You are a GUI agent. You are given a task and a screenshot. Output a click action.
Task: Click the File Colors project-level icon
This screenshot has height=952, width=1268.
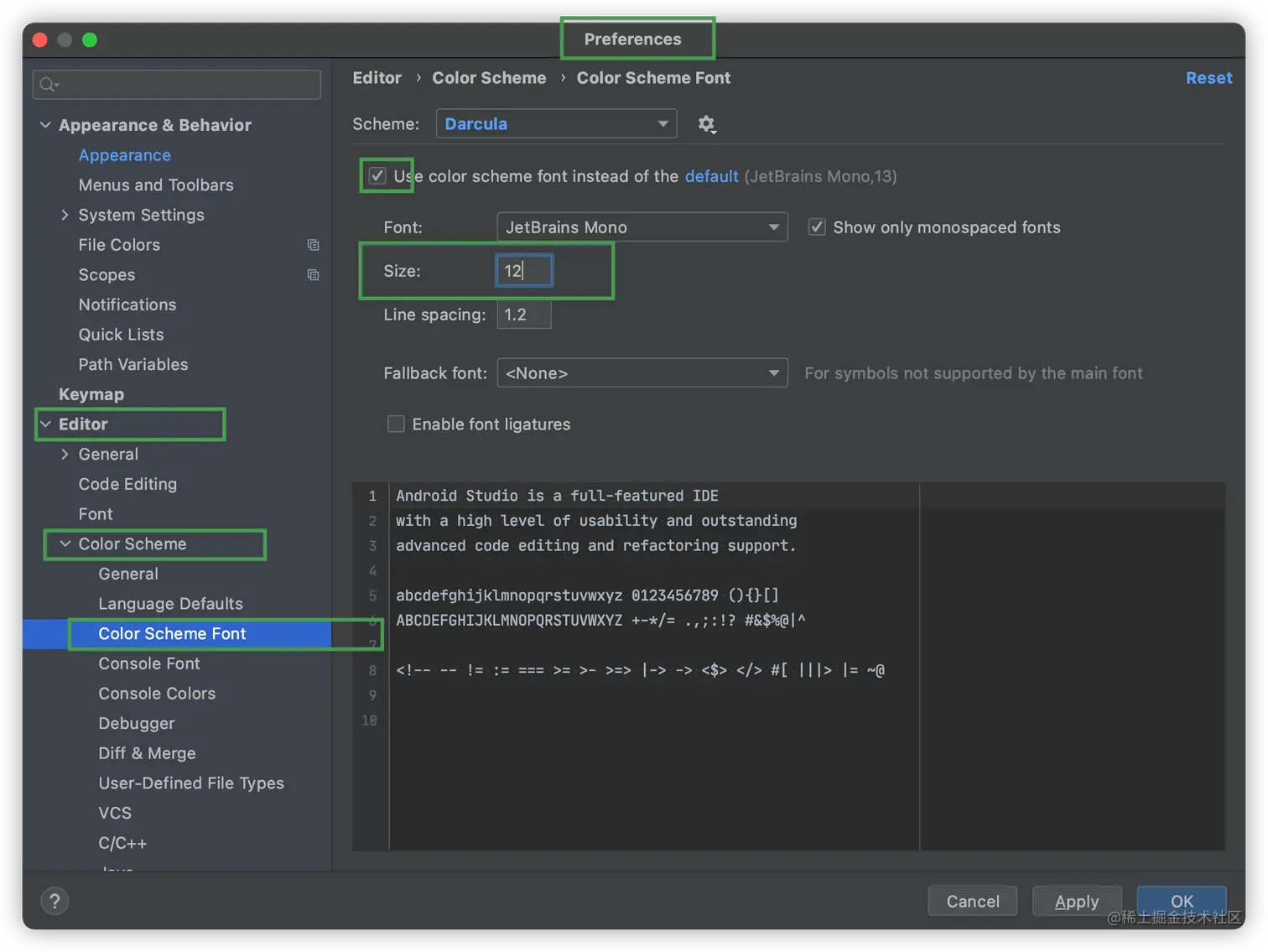point(313,245)
